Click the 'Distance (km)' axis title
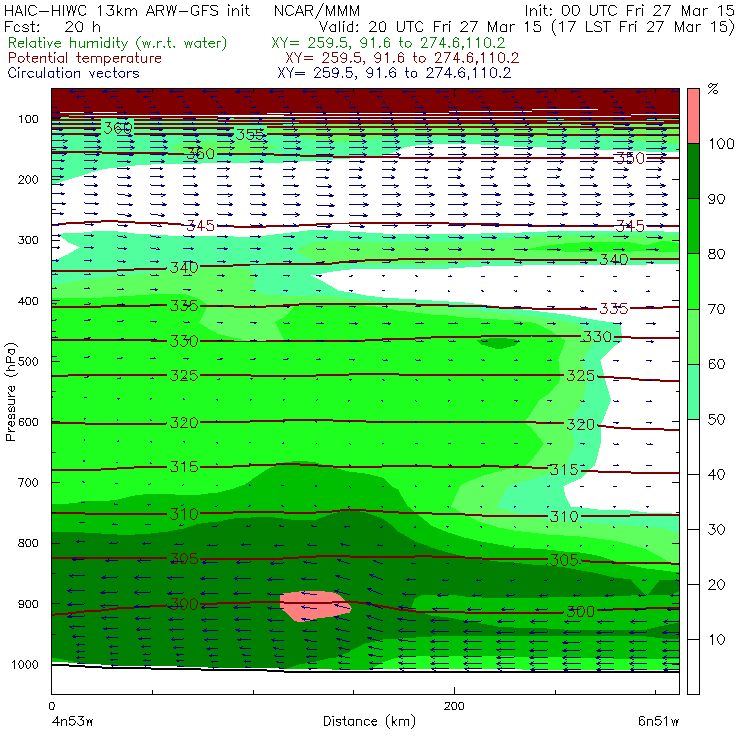The width and height of the screenshot is (740, 740). [369, 722]
